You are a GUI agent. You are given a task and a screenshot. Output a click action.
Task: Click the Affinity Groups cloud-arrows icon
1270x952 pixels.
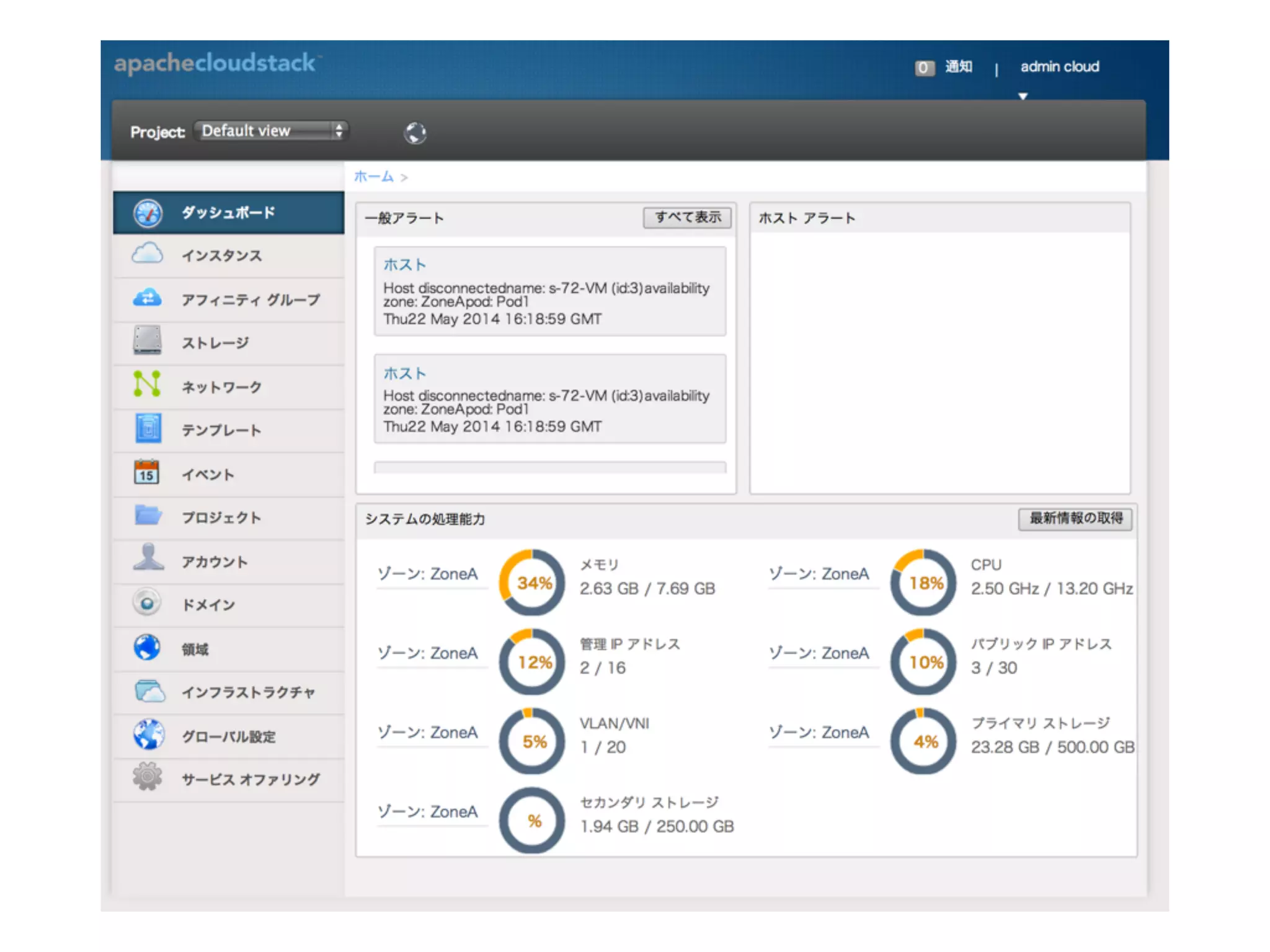point(148,299)
